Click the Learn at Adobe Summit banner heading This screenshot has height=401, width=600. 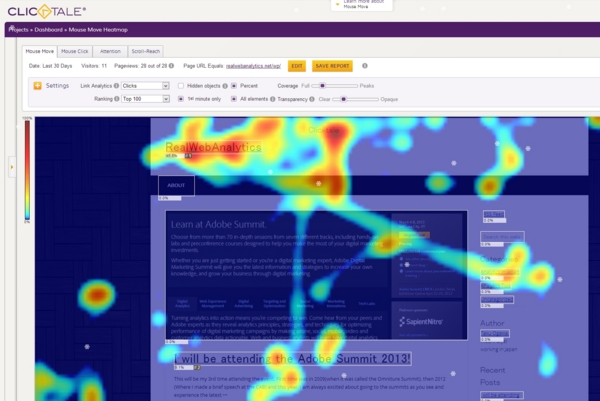(x=218, y=224)
